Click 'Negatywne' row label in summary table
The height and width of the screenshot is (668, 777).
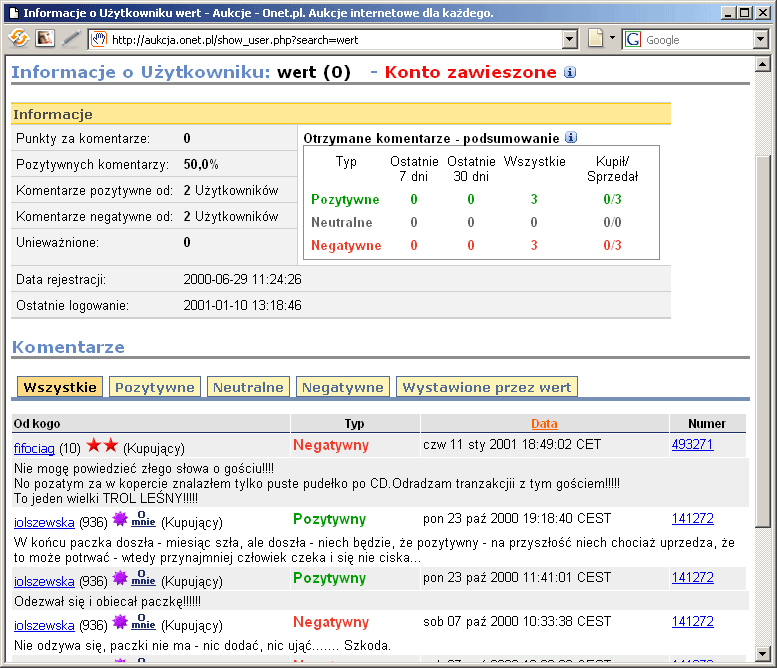346,245
